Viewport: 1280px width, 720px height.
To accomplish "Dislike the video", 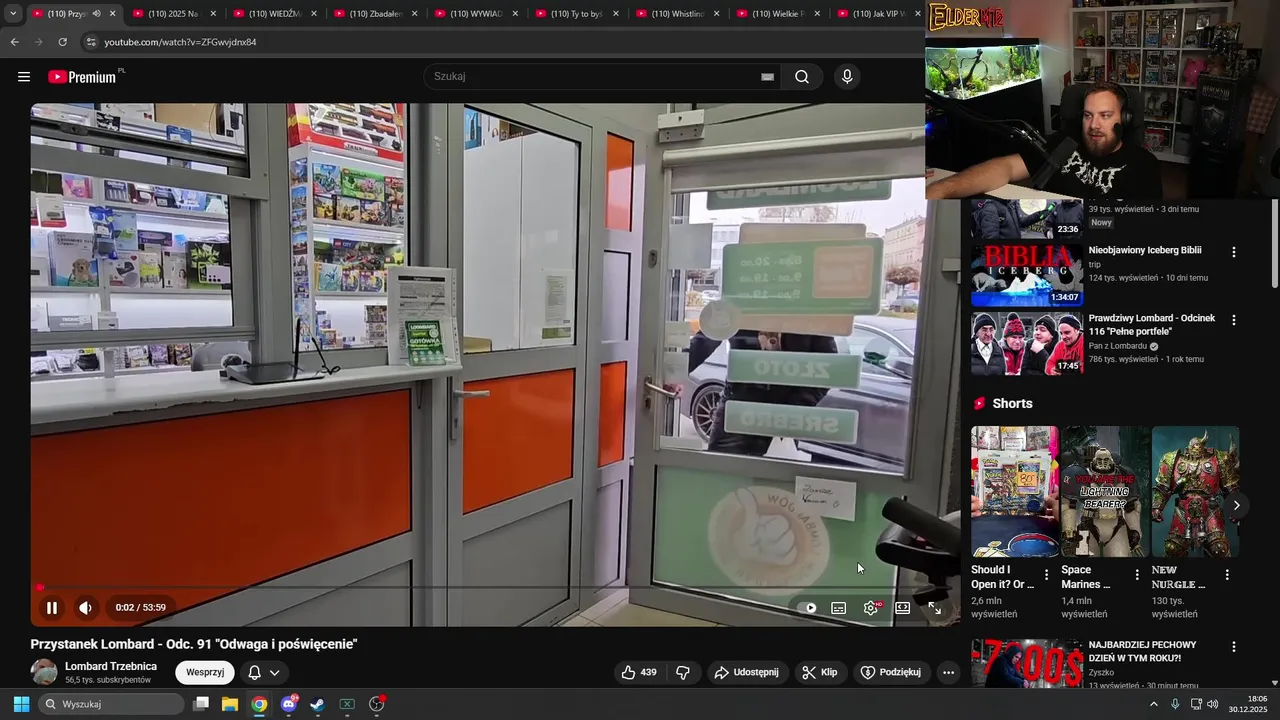I will point(683,672).
